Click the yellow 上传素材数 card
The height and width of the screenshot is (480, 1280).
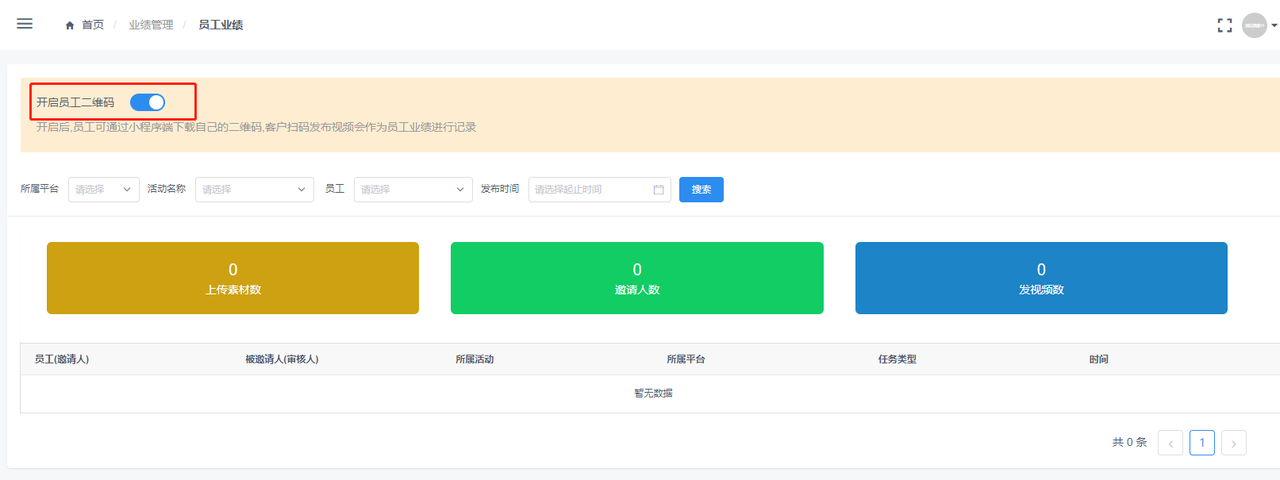coord(233,278)
